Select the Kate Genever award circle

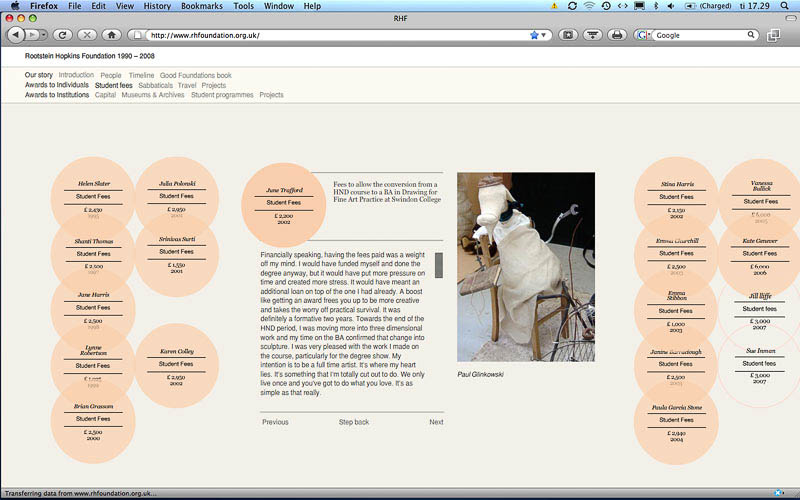[x=760, y=256]
